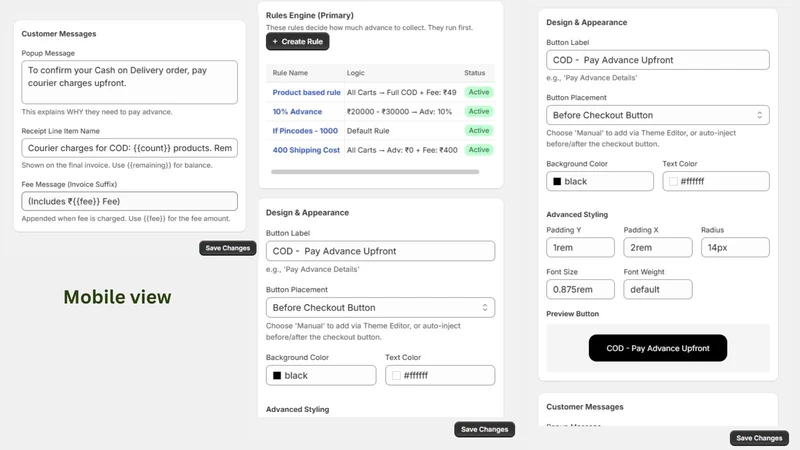Open Button Placement dropdown in middle panel
Viewport: 800px width, 450px height.
pos(380,308)
